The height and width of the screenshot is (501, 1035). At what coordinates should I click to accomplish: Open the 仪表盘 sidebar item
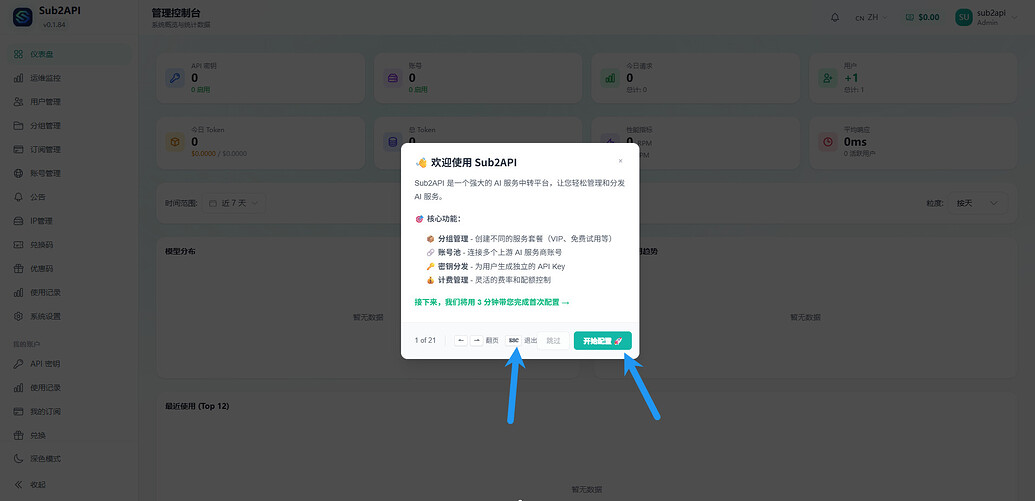coord(69,54)
